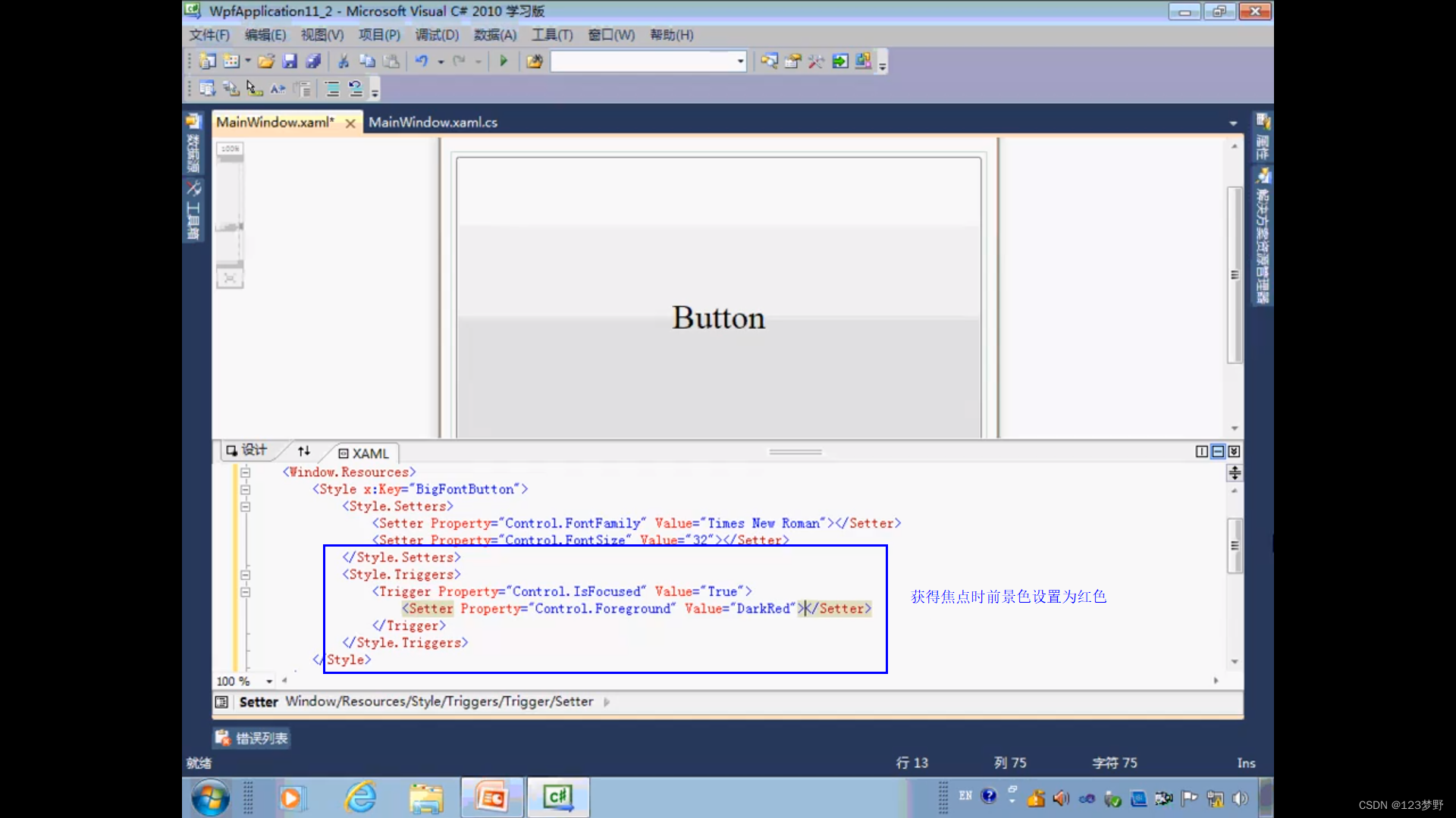Expand the tag navigator child arrow

607,702
